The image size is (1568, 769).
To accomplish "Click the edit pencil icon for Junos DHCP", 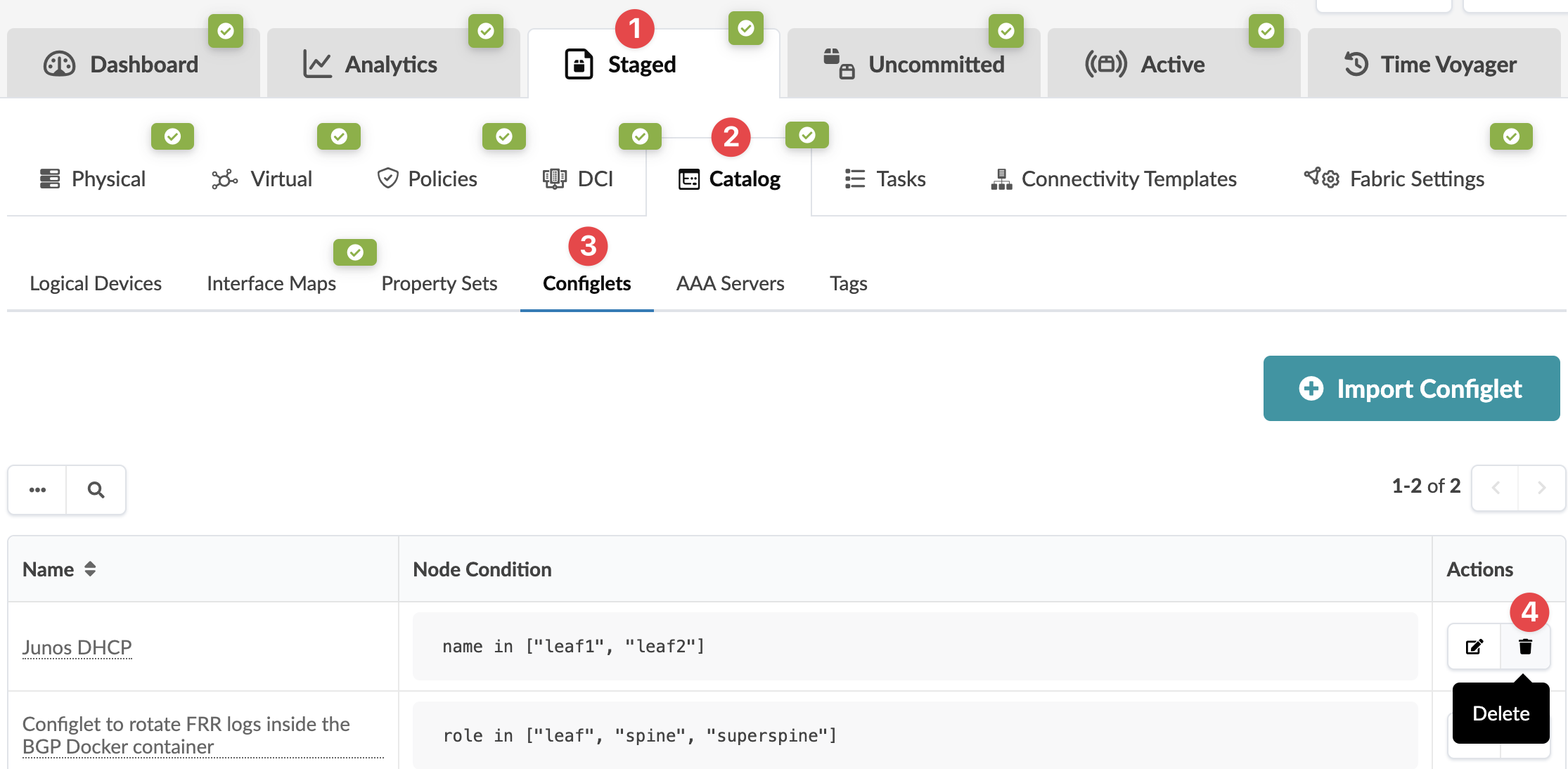I will (x=1474, y=647).
